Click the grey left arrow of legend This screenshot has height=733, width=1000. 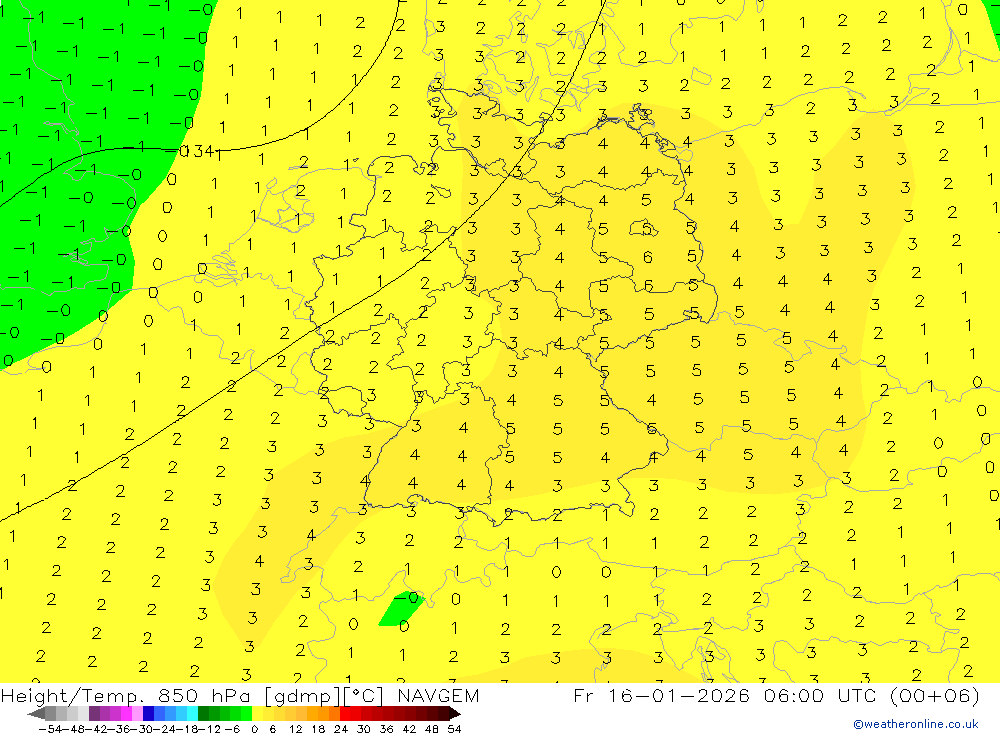click(x=36, y=714)
